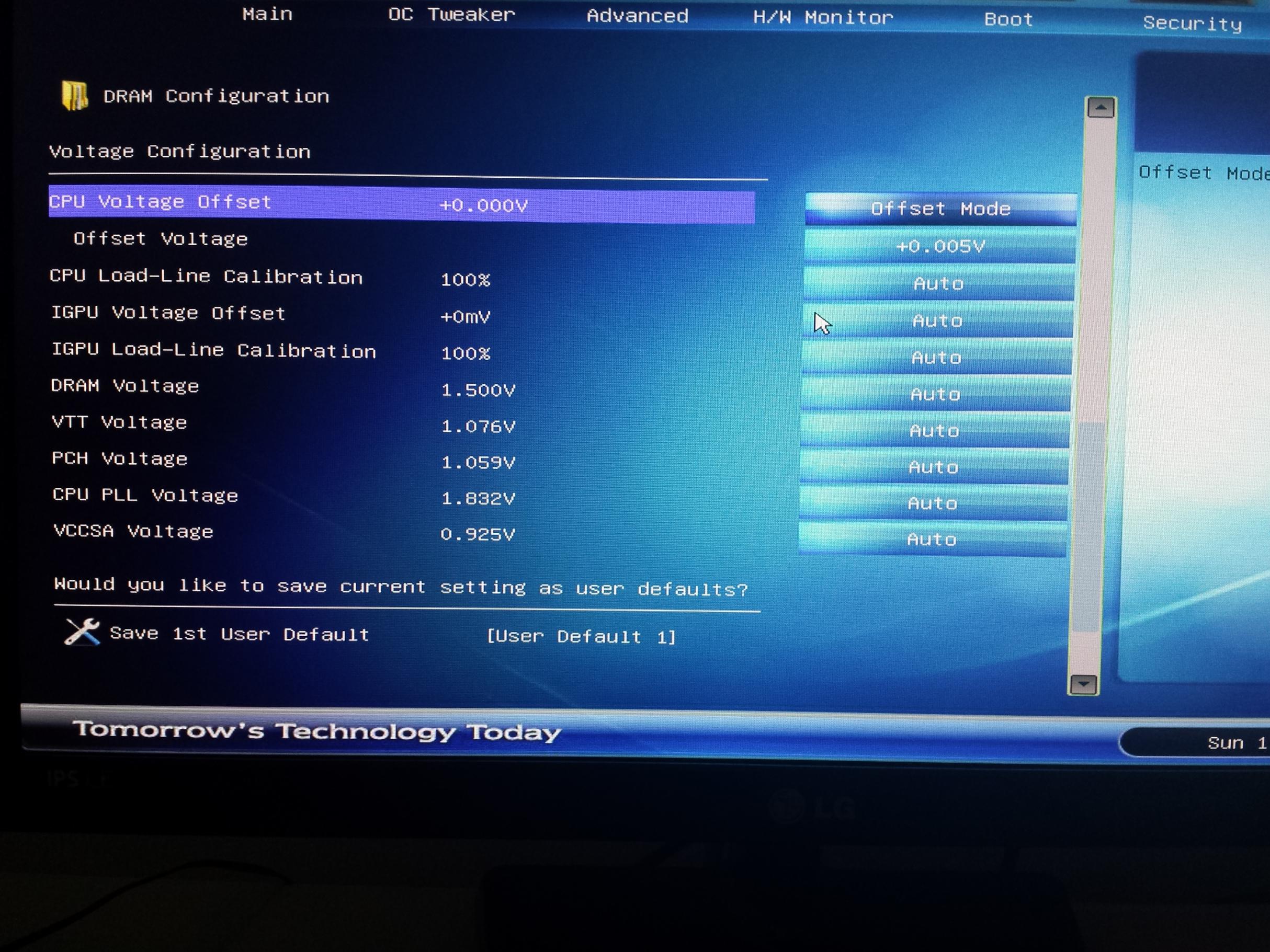The width and height of the screenshot is (1270, 952).
Task: Click the [User Default 1] field
Action: 581,636
